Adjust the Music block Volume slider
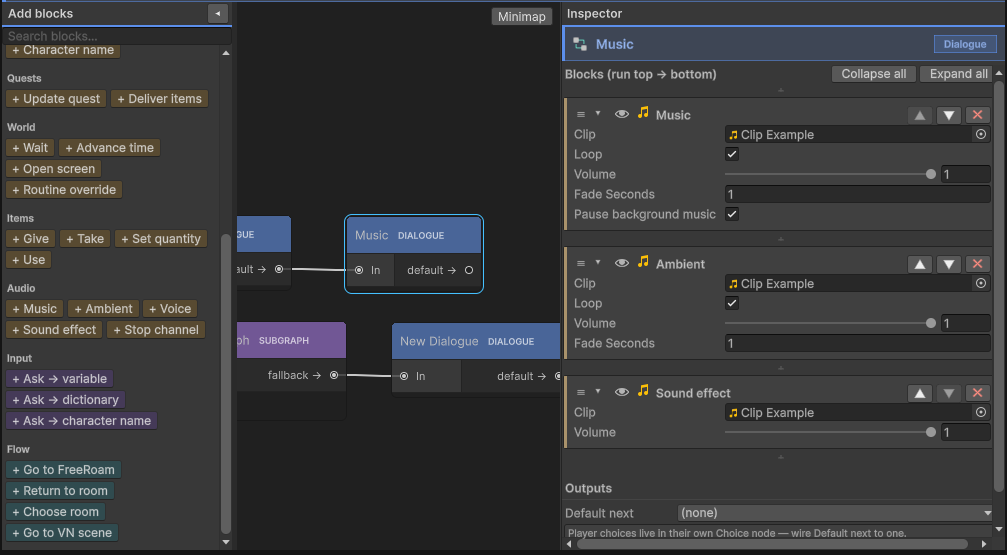This screenshot has height=555, width=1007. (x=830, y=174)
